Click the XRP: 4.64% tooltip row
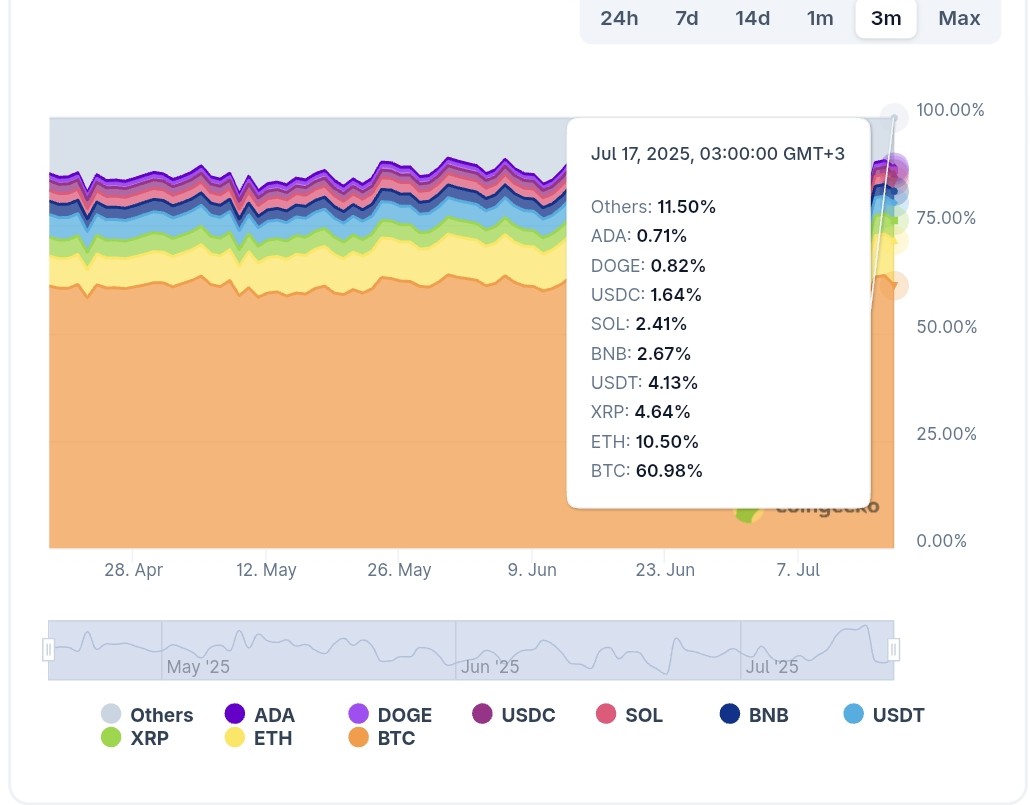Image resolution: width=1030 pixels, height=805 pixels. click(640, 411)
